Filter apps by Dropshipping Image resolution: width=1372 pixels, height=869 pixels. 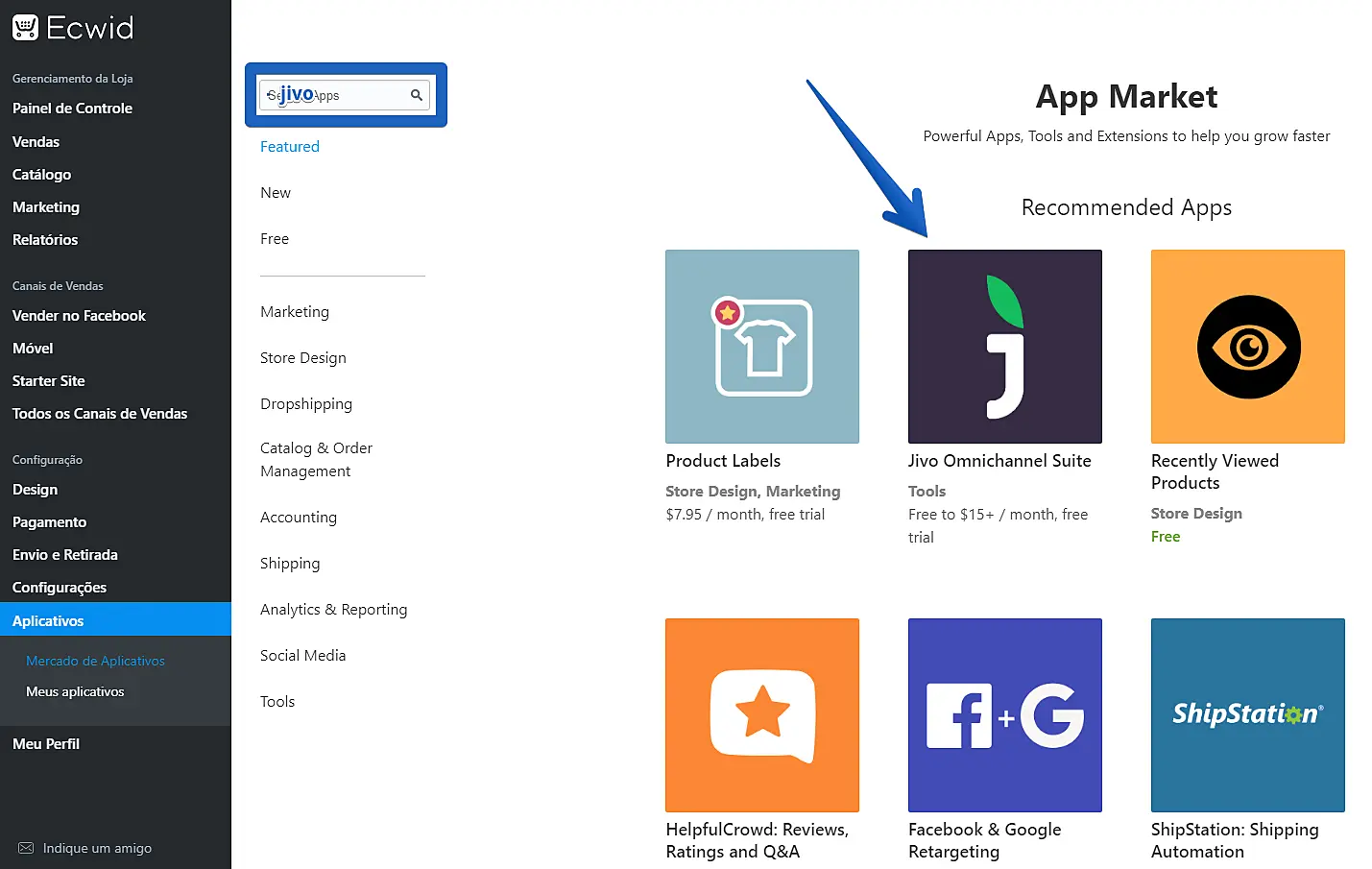[306, 404]
